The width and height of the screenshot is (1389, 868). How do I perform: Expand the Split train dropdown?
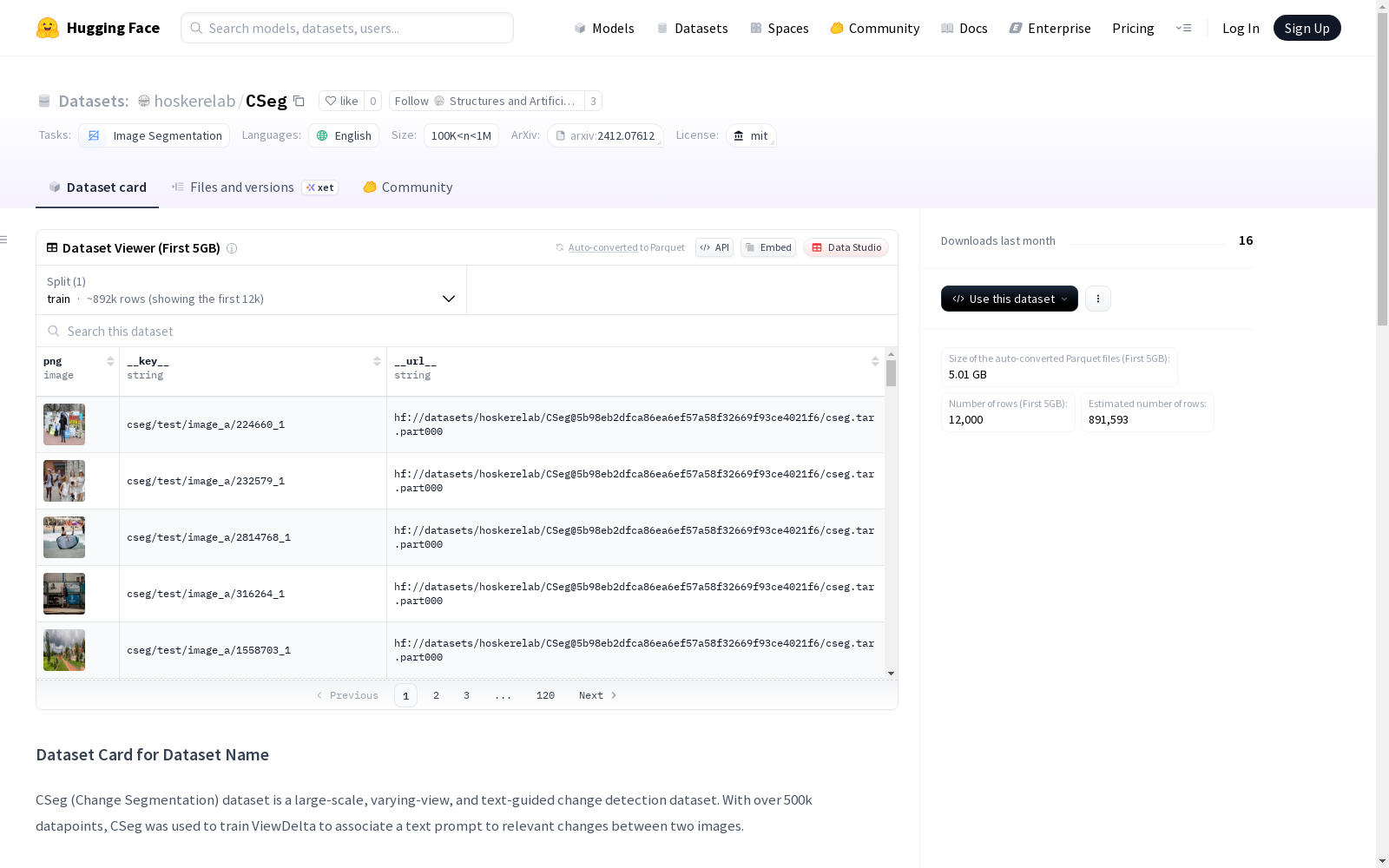click(251, 290)
